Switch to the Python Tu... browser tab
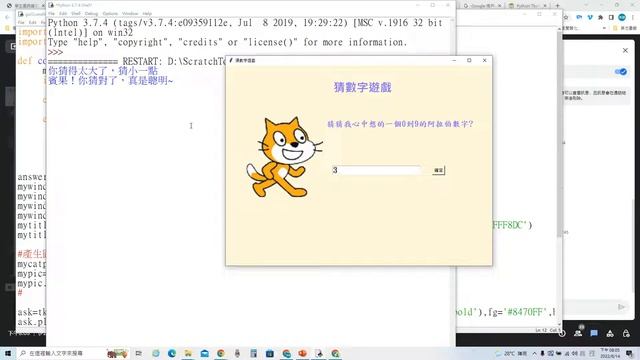The height and width of the screenshot is (360, 640). click(527, 6)
